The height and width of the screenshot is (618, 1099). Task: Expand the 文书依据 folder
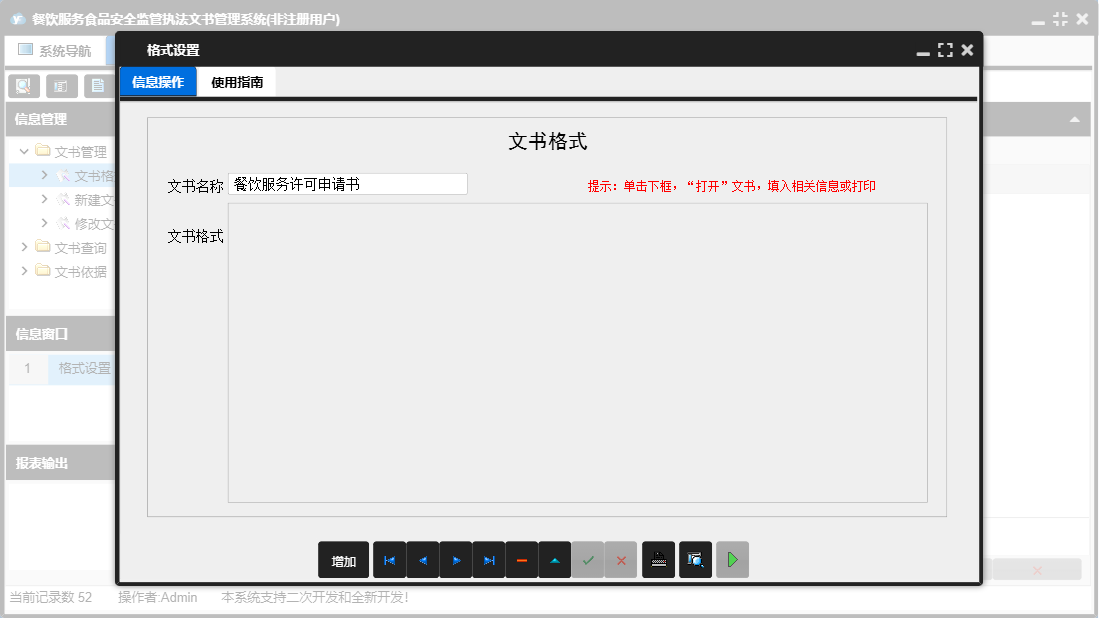click(x=24, y=270)
